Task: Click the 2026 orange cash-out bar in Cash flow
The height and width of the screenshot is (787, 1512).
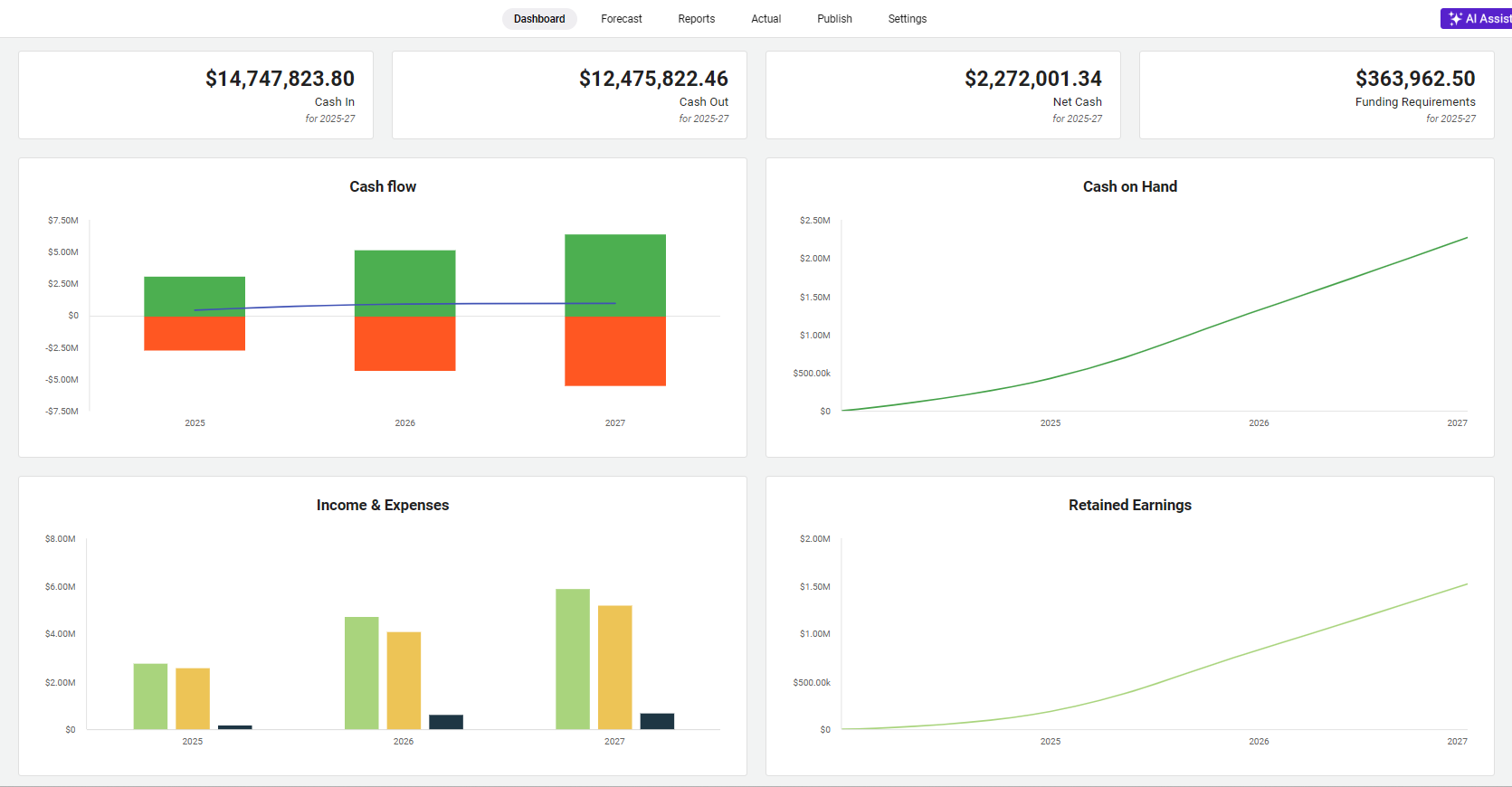Action: coord(404,344)
